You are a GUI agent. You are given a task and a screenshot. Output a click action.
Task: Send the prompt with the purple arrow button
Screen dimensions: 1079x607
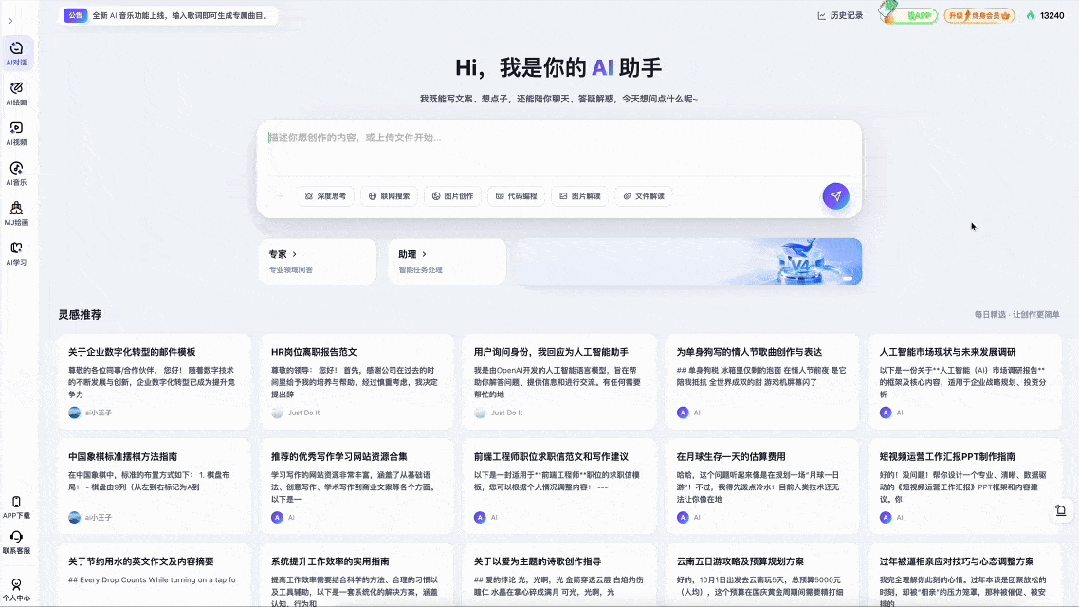pyautogui.click(x=836, y=196)
